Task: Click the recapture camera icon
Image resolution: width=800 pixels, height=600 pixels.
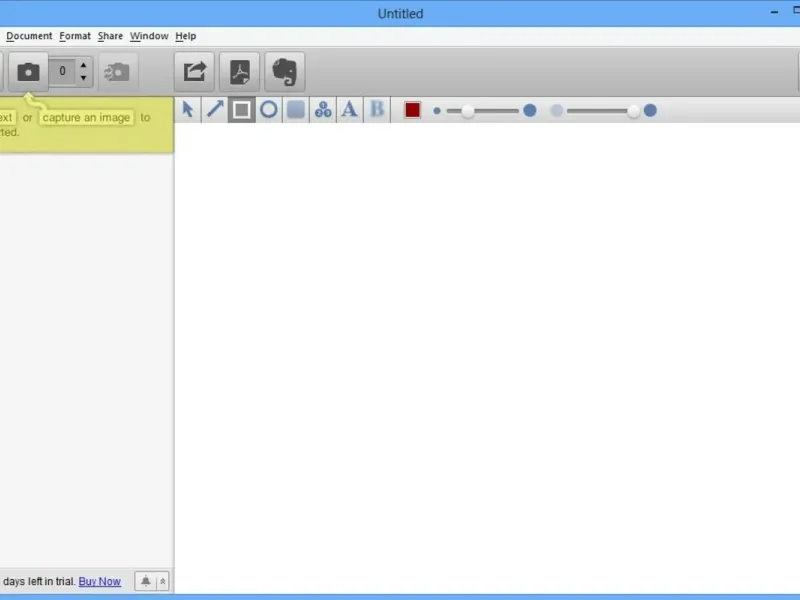Action: coord(117,71)
